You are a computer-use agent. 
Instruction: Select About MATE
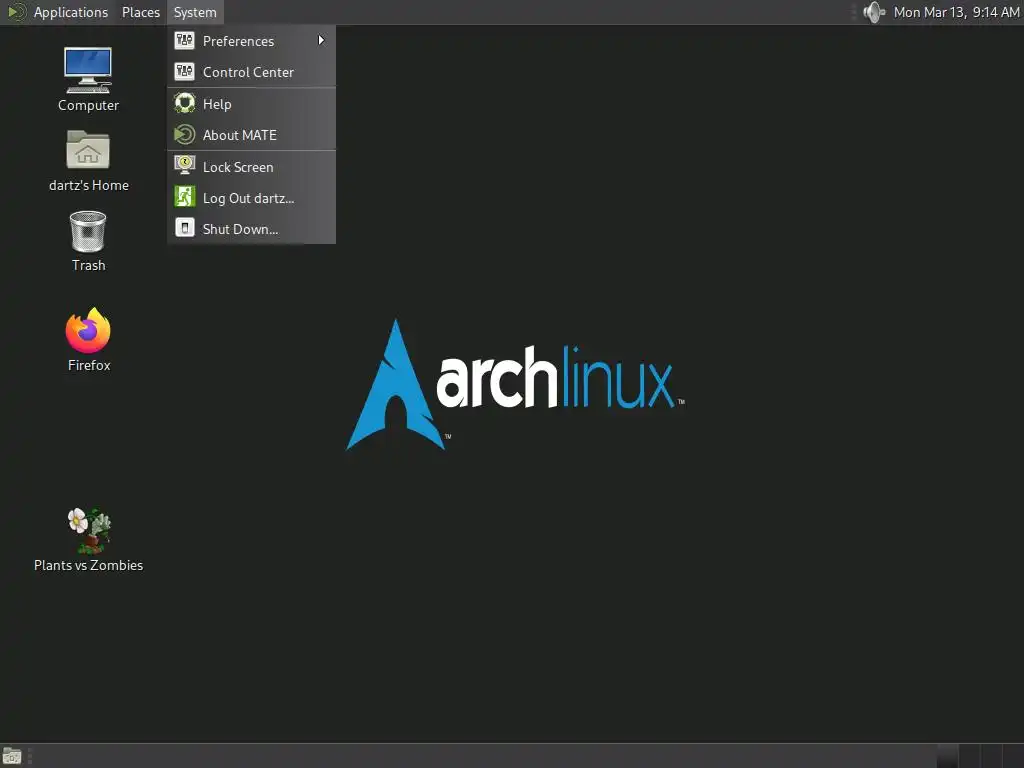pyautogui.click(x=251, y=135)
